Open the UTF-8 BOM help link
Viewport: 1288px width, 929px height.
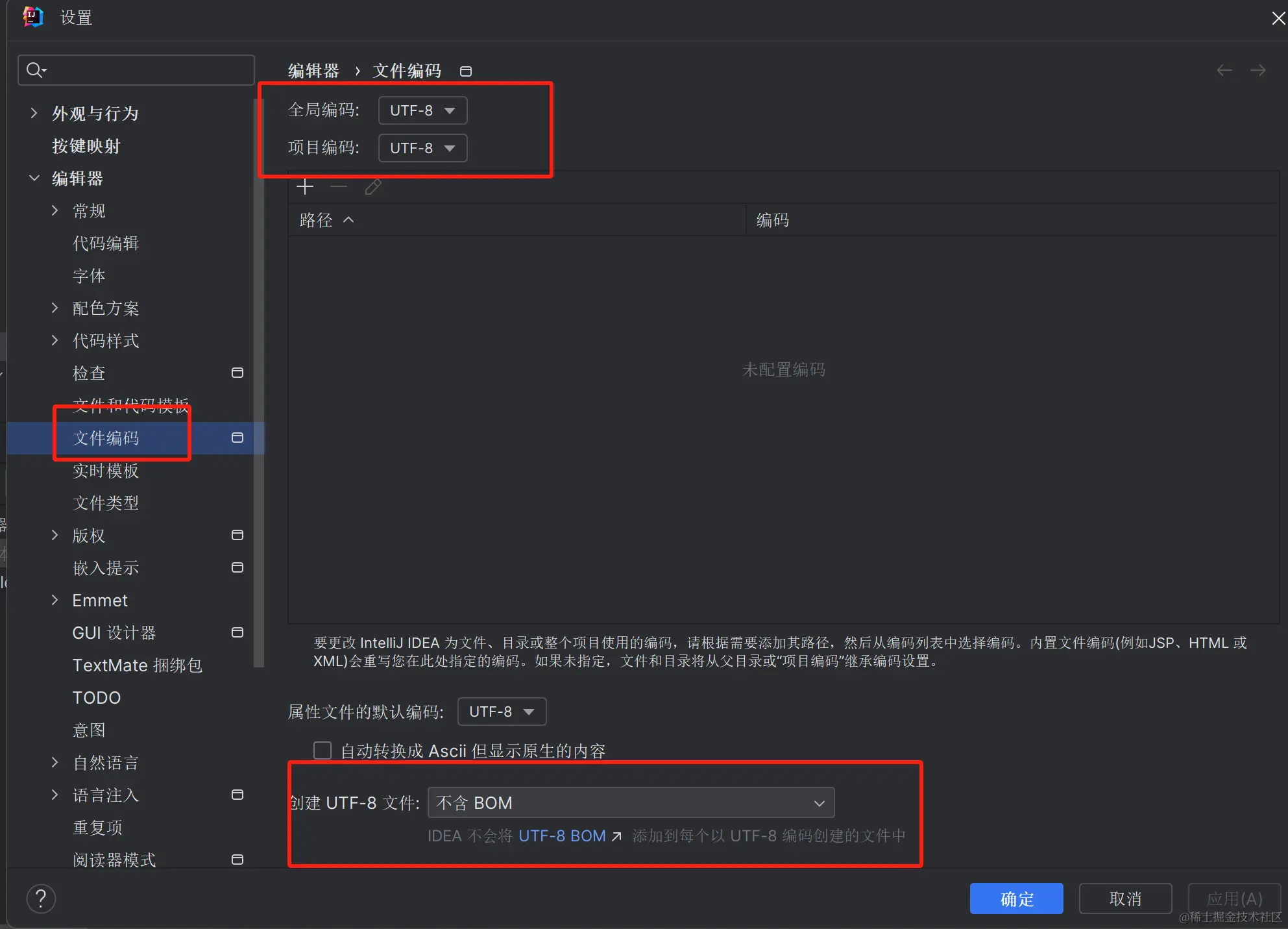pyautogui.click(x=562, y=836)
